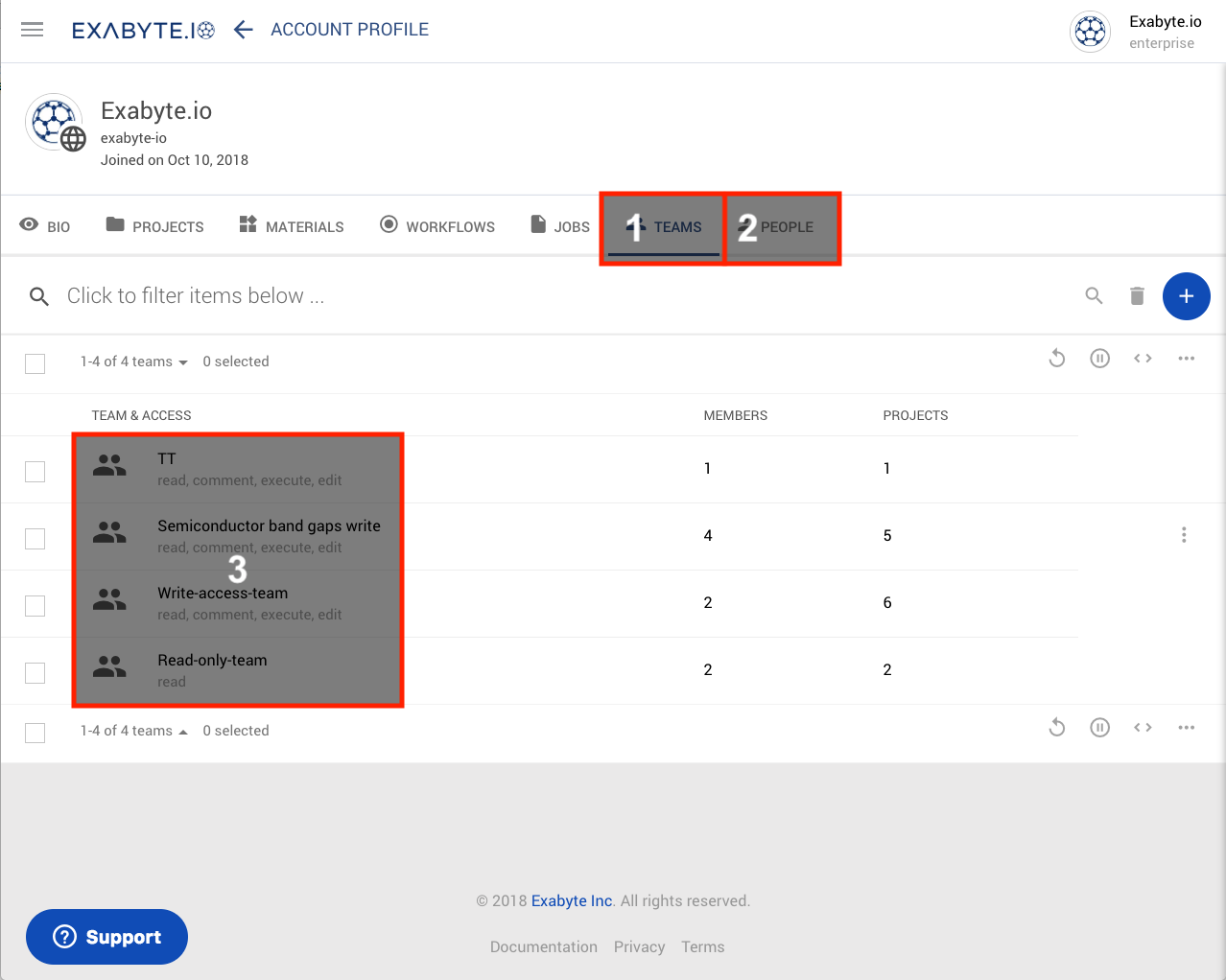Click the filter items search field
This screenshot has width=1226, height=980.
click(x=384, y=296)
